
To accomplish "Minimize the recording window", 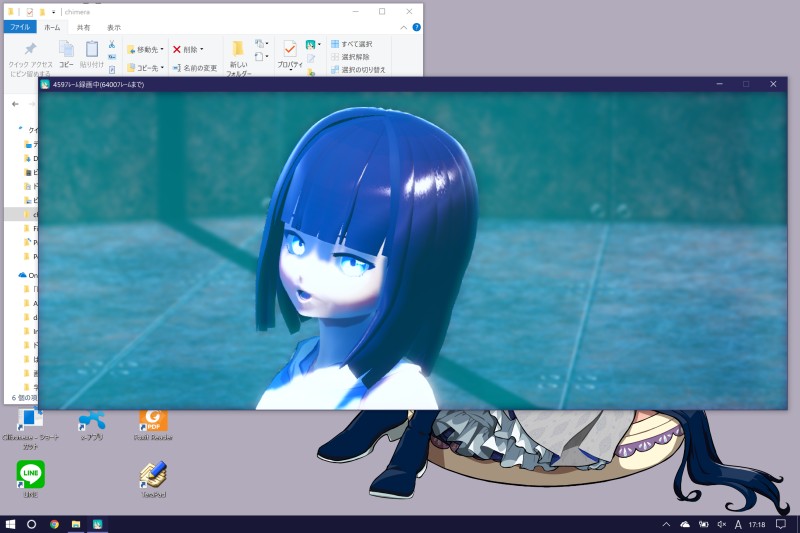I will [x=719, y=84].
